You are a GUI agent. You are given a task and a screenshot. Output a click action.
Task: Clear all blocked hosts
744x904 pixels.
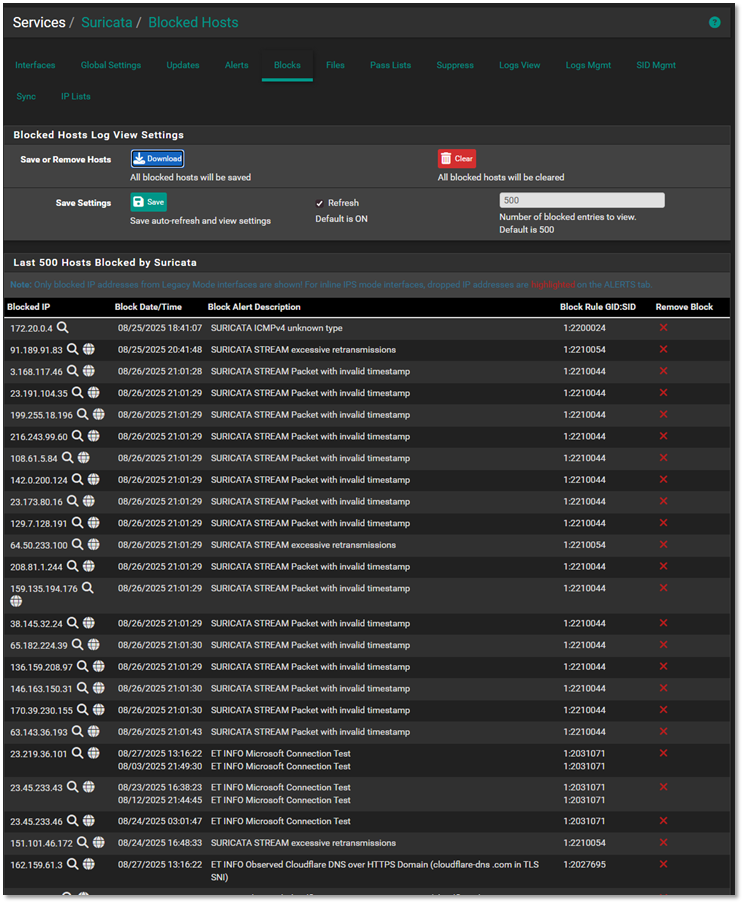click(457, 159)
